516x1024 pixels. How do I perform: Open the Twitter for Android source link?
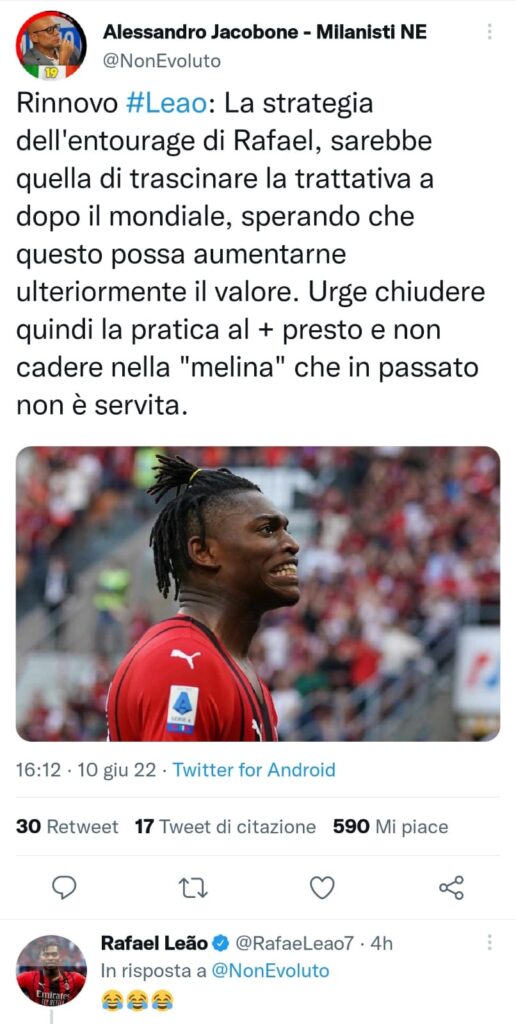254,770
